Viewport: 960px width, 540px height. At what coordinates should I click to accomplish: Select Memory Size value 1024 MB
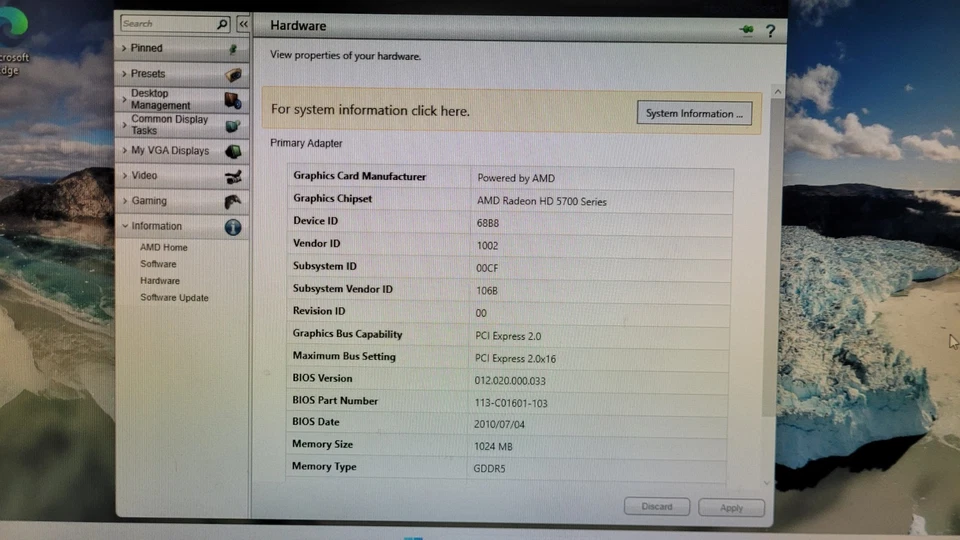493,446
